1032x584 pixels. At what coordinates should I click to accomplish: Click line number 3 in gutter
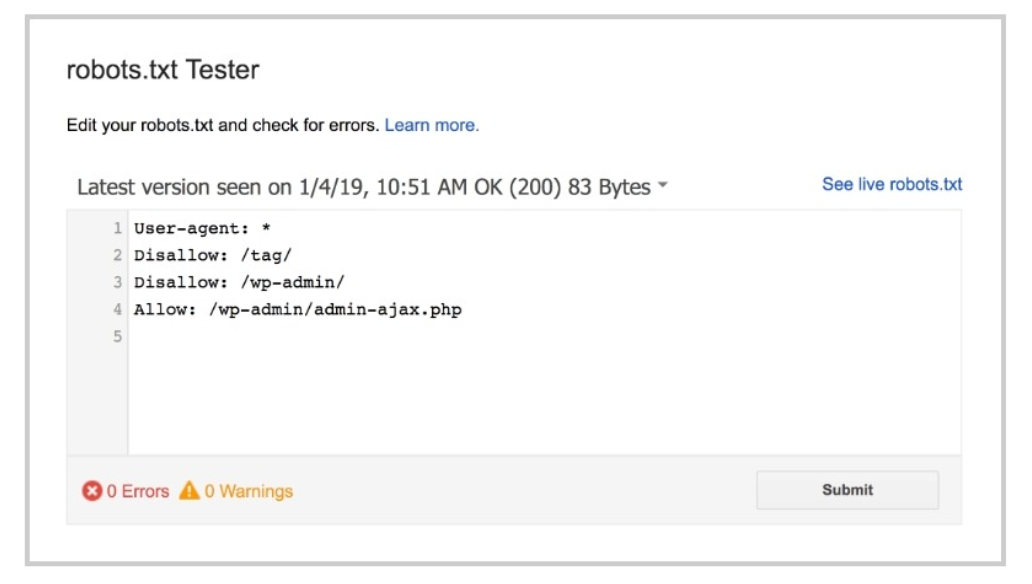(x=118, y=283)
